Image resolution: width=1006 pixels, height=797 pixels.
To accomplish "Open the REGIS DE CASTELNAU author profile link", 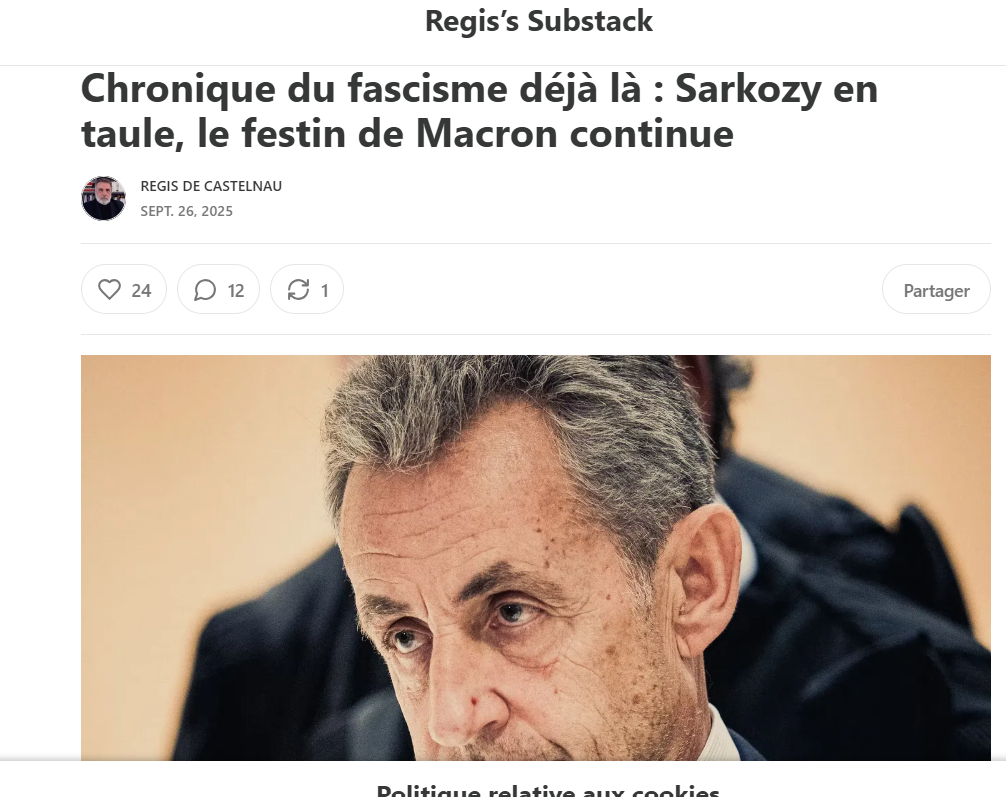I will click(x=211, y=186).
